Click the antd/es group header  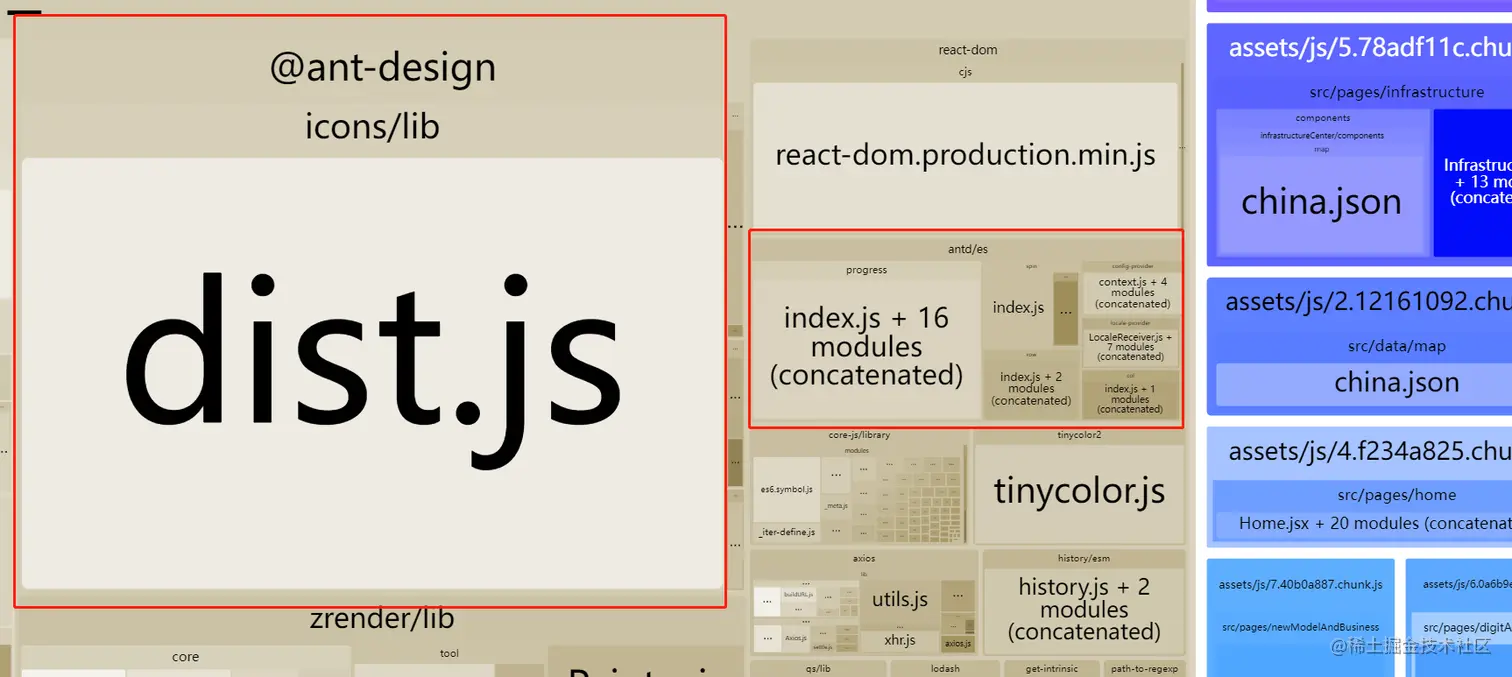(967, 249)
